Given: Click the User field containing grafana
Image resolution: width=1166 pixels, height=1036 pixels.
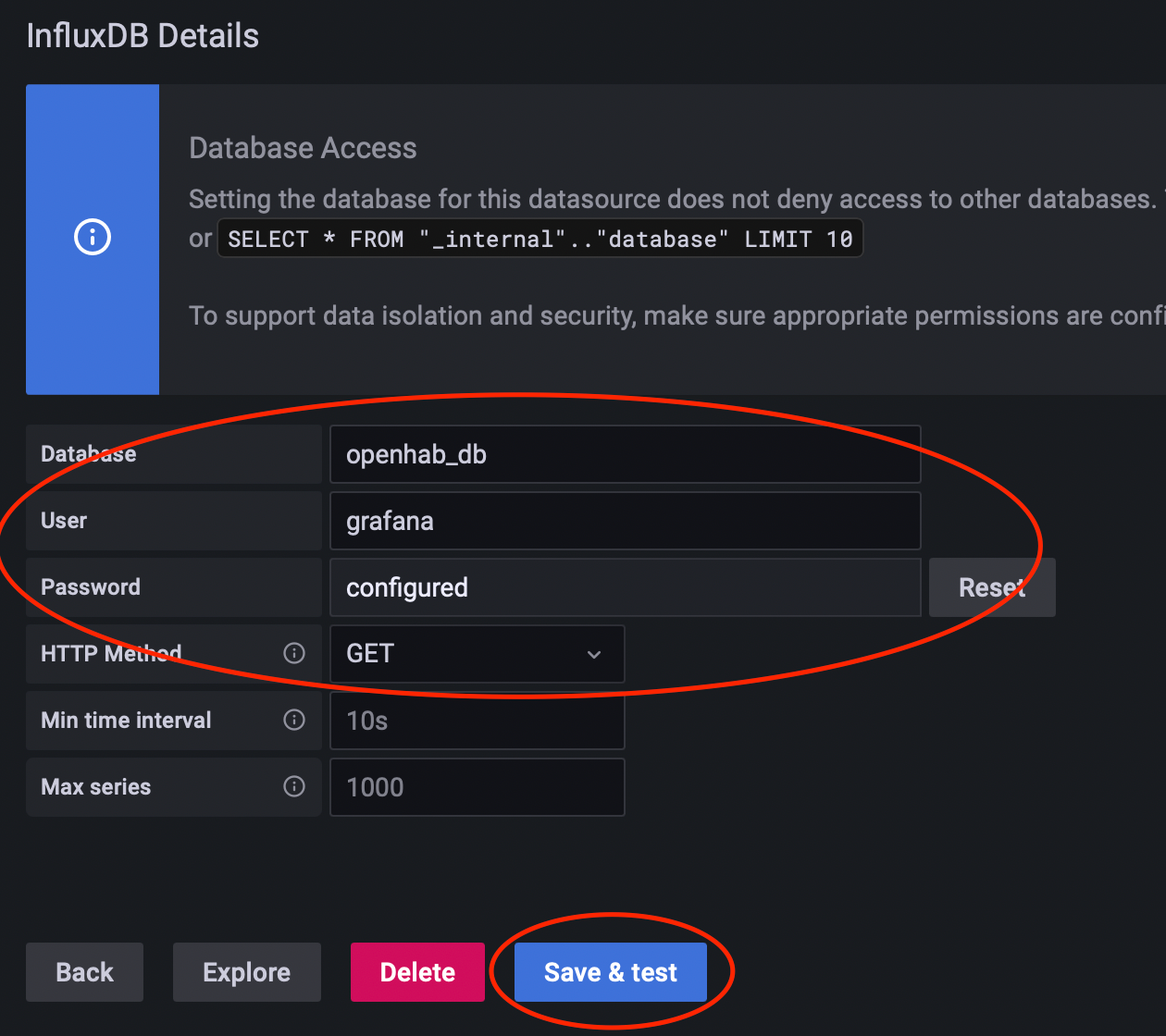Looking at the screenshot, I should (x=625, y=521).
